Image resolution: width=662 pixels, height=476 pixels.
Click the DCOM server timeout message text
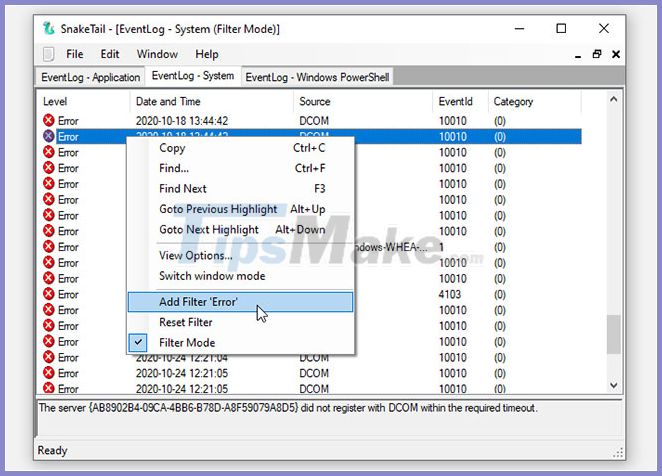[288, 408]
